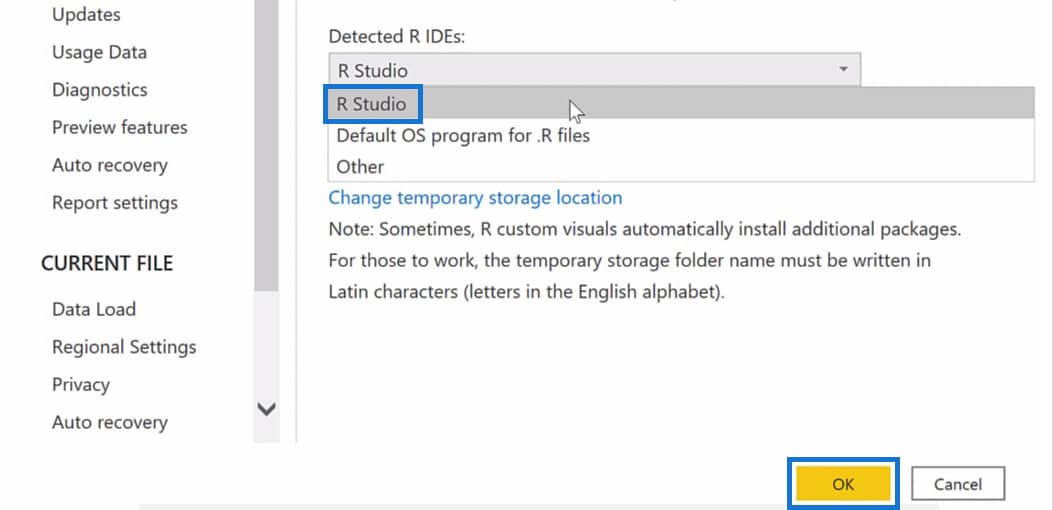
Task: Open Report settings in the sidebar
Action: click(115, 203)
